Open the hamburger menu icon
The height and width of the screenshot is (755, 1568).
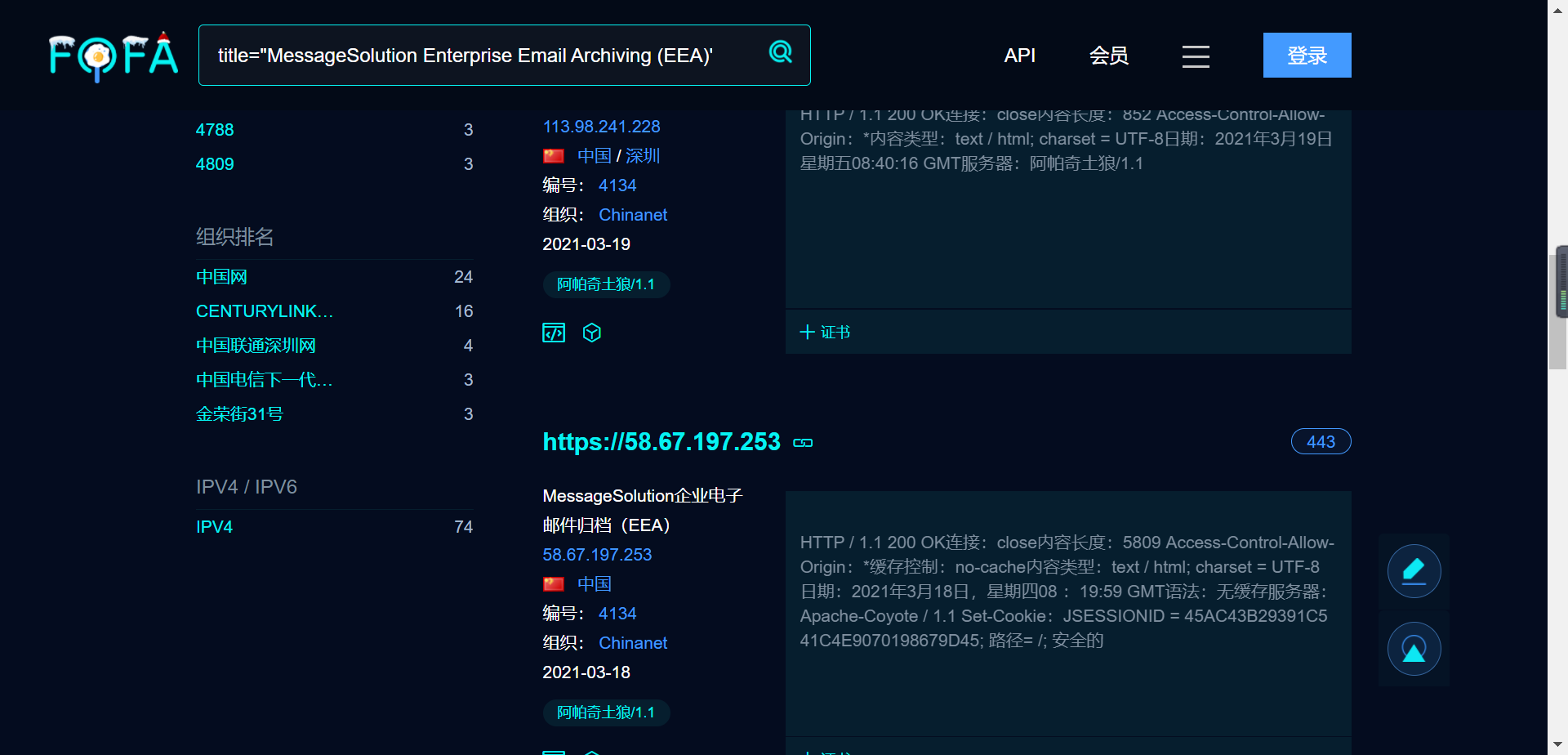click(1196, 56)
